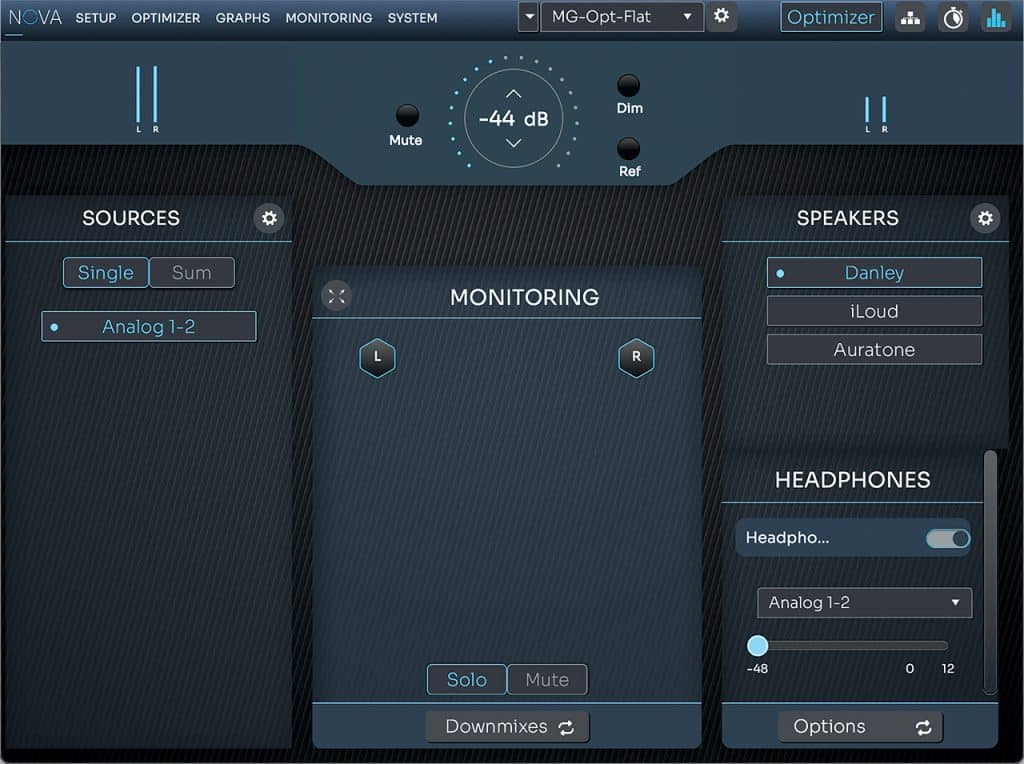Viewport: 1024px width, 764px height.
Task: Open the MONITORING menu
Action: pyautogui.click(x=328, y=18)
